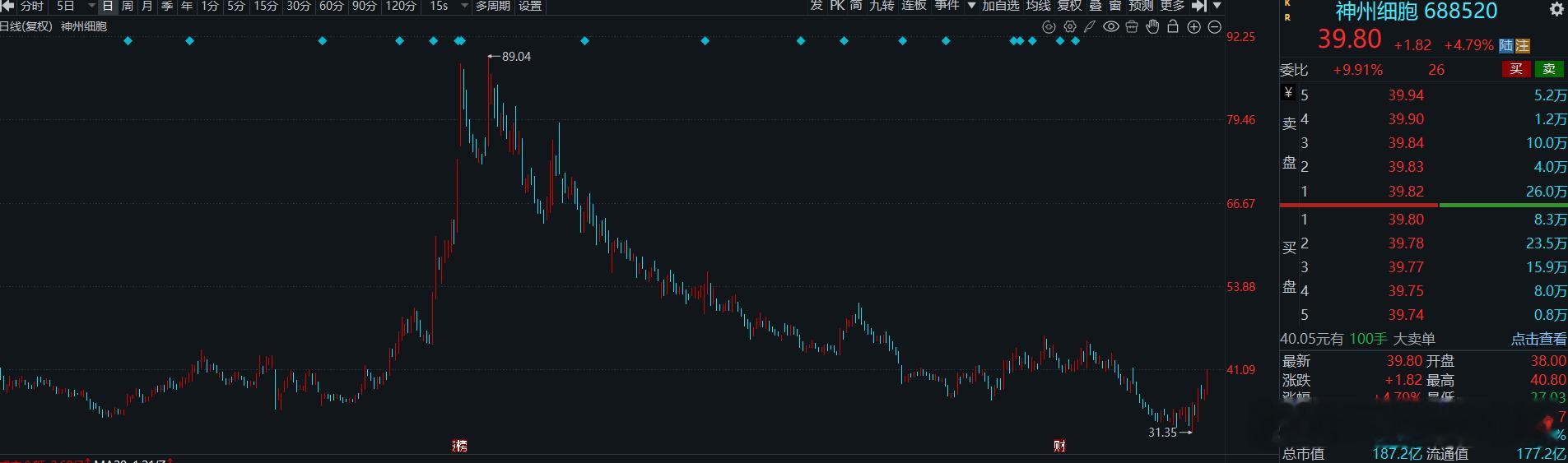Toggle 复权 price adjustment
This screenshot has height=463, width=1568.
point(1070,6)
